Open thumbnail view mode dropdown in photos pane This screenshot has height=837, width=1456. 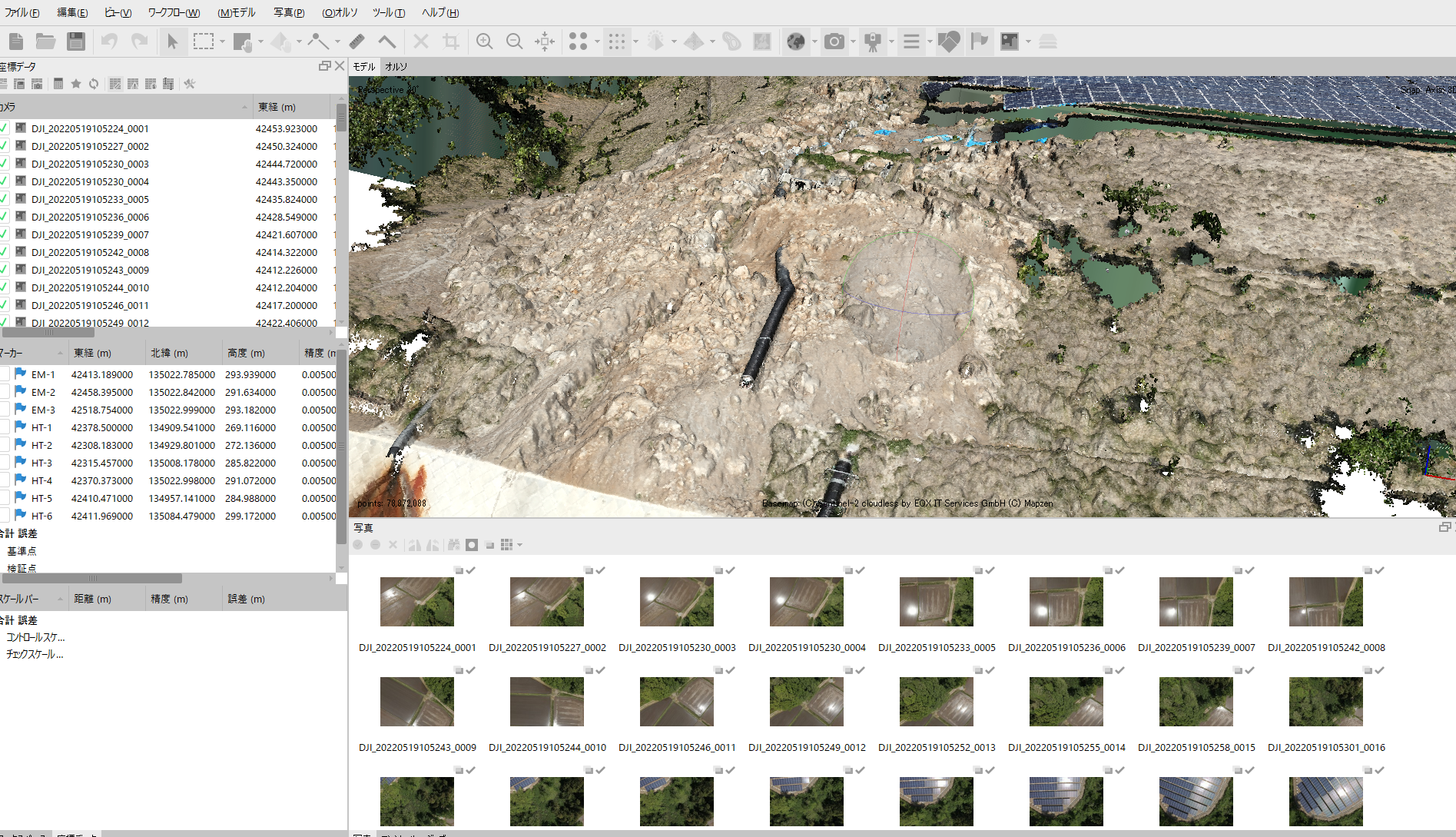(x=520, y=545)
